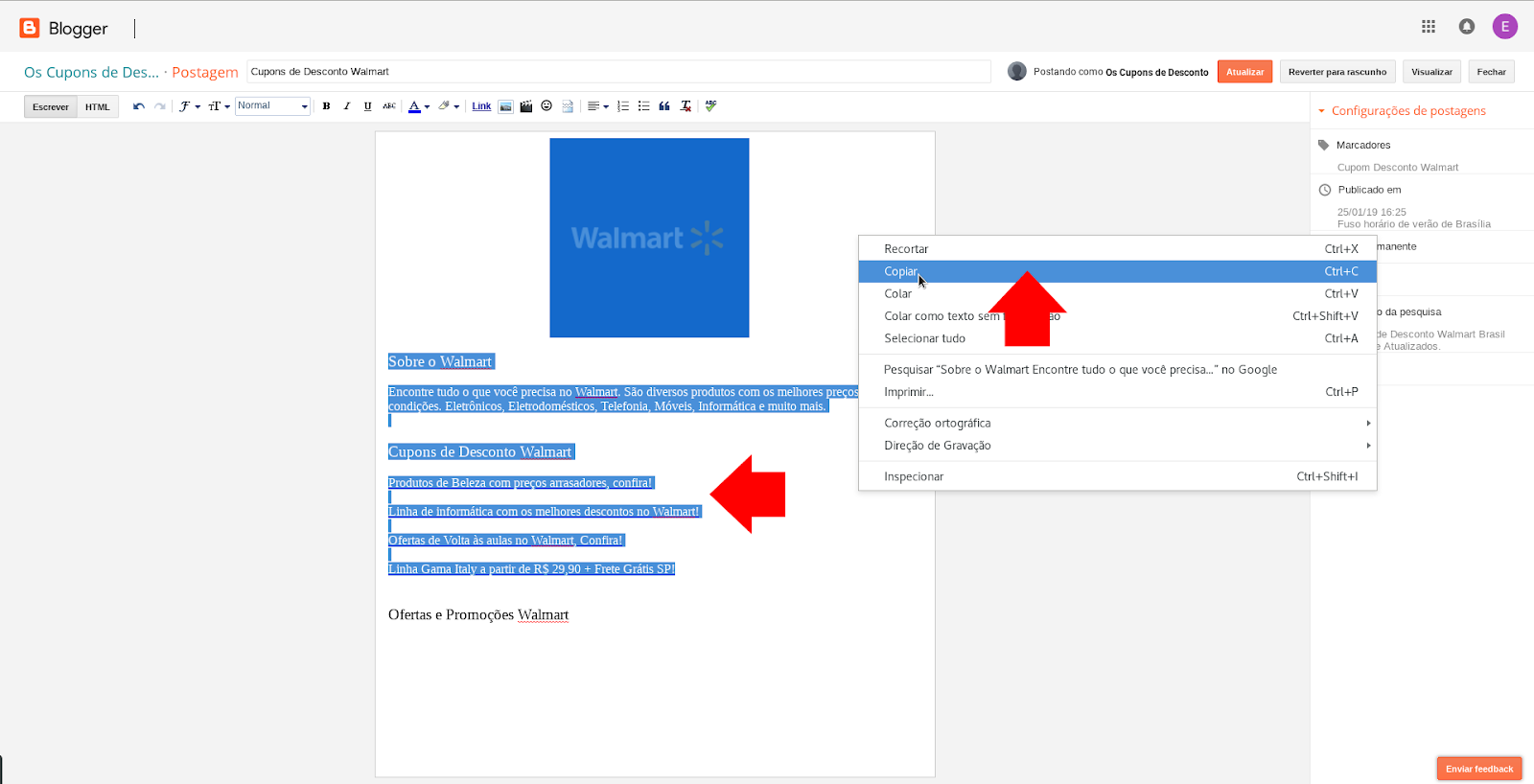1534x784 pixels.
Task: Switch to Escrever compose mode
Action: tap(51, 106)
